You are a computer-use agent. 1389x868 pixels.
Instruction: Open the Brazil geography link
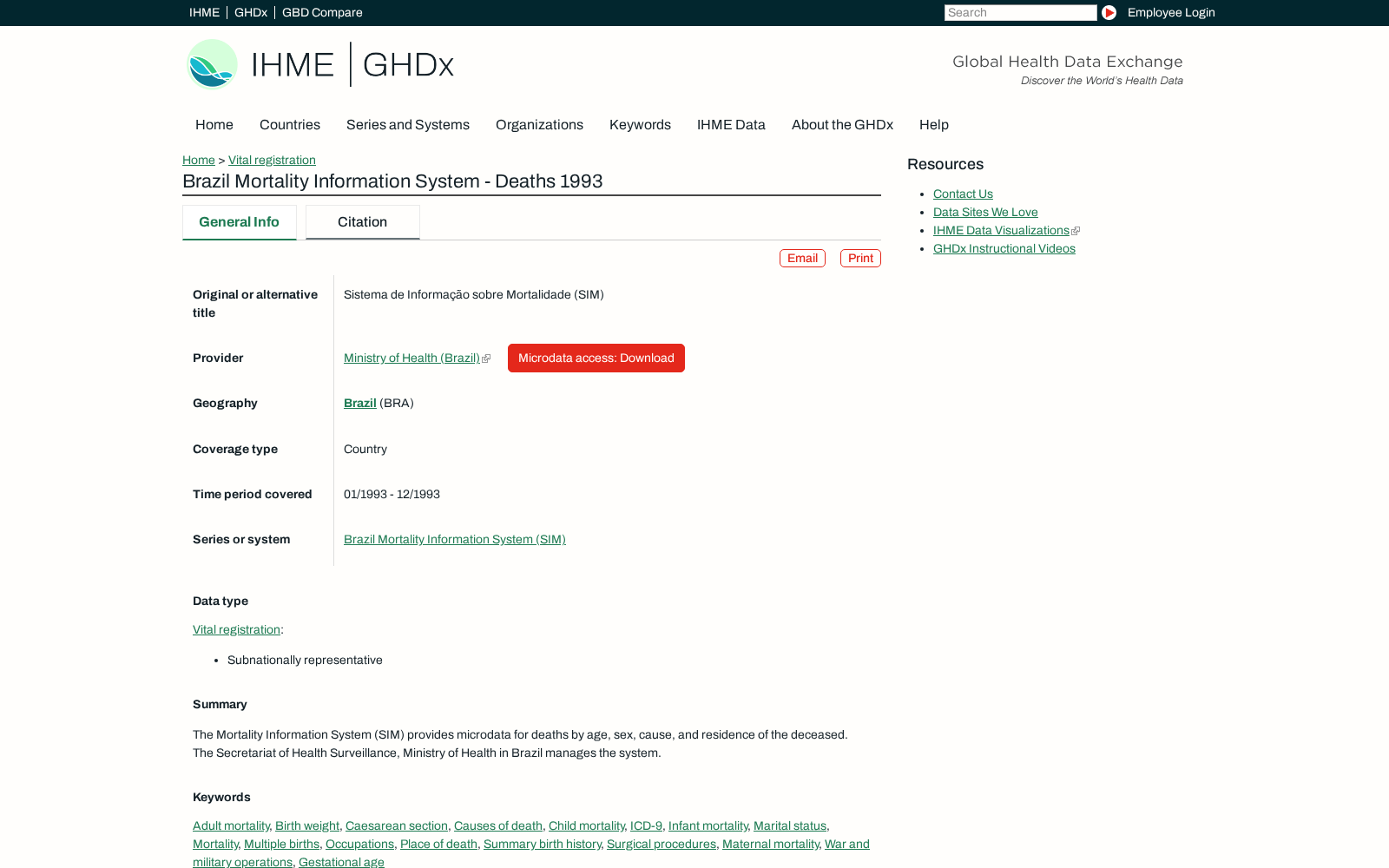(x=360, y=404)
